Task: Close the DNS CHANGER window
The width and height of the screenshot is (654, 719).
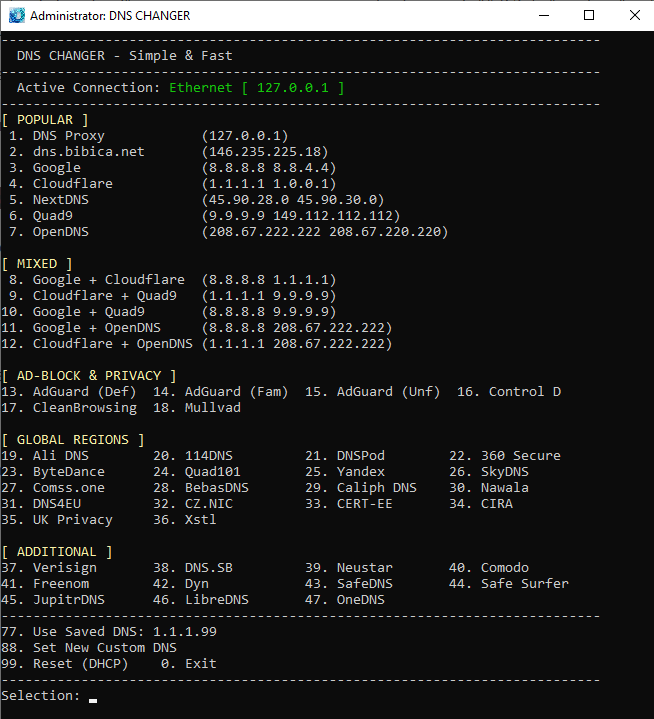Action: click(635, 16)
